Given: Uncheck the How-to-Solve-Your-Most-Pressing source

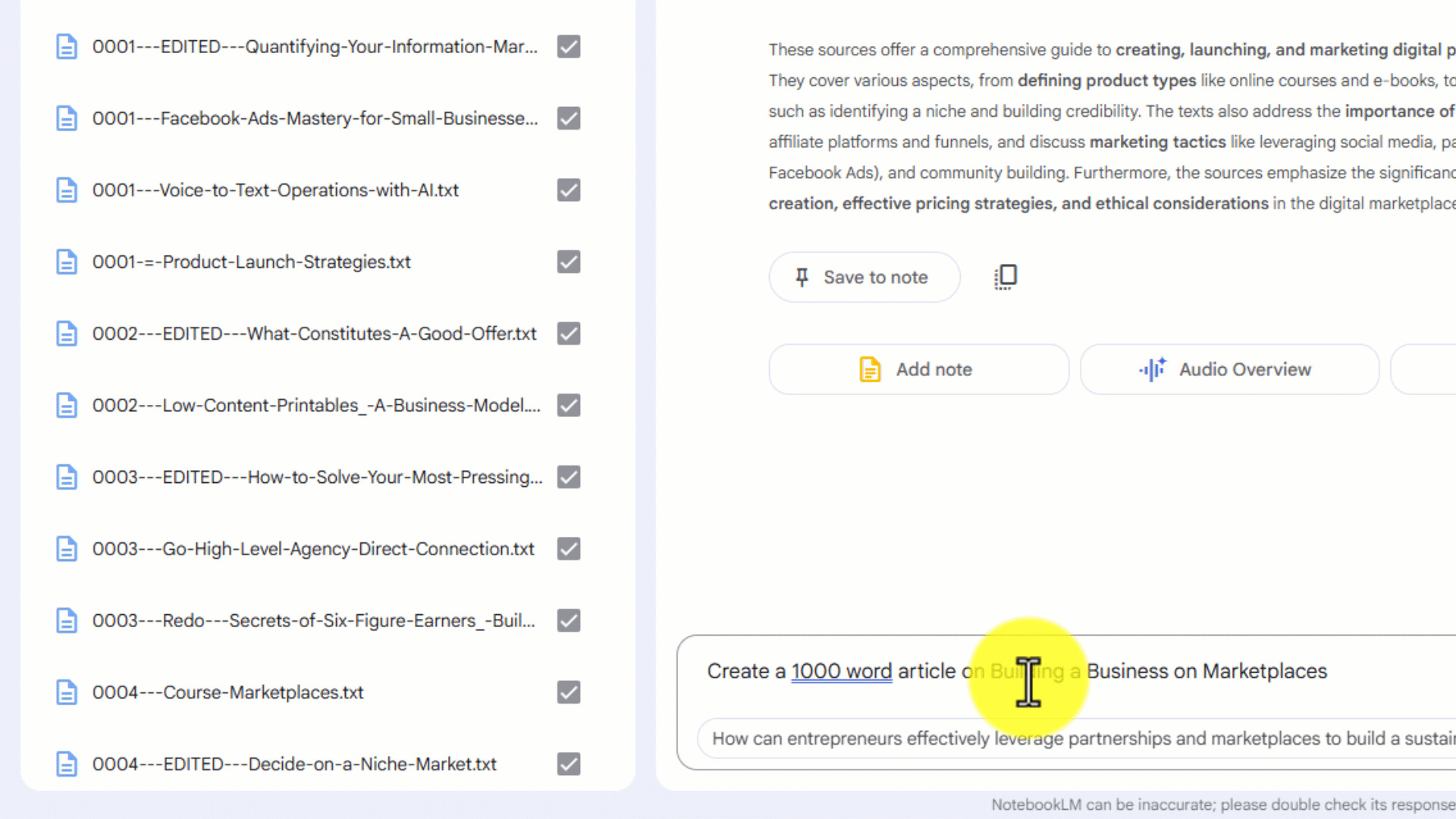Looking at the screenshot, I should 569,477.
